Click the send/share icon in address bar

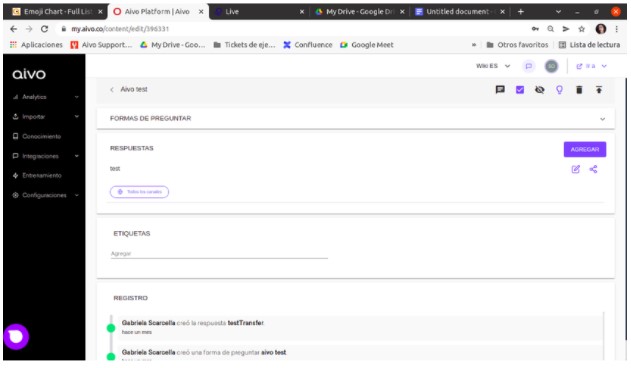tap(566, 29)
